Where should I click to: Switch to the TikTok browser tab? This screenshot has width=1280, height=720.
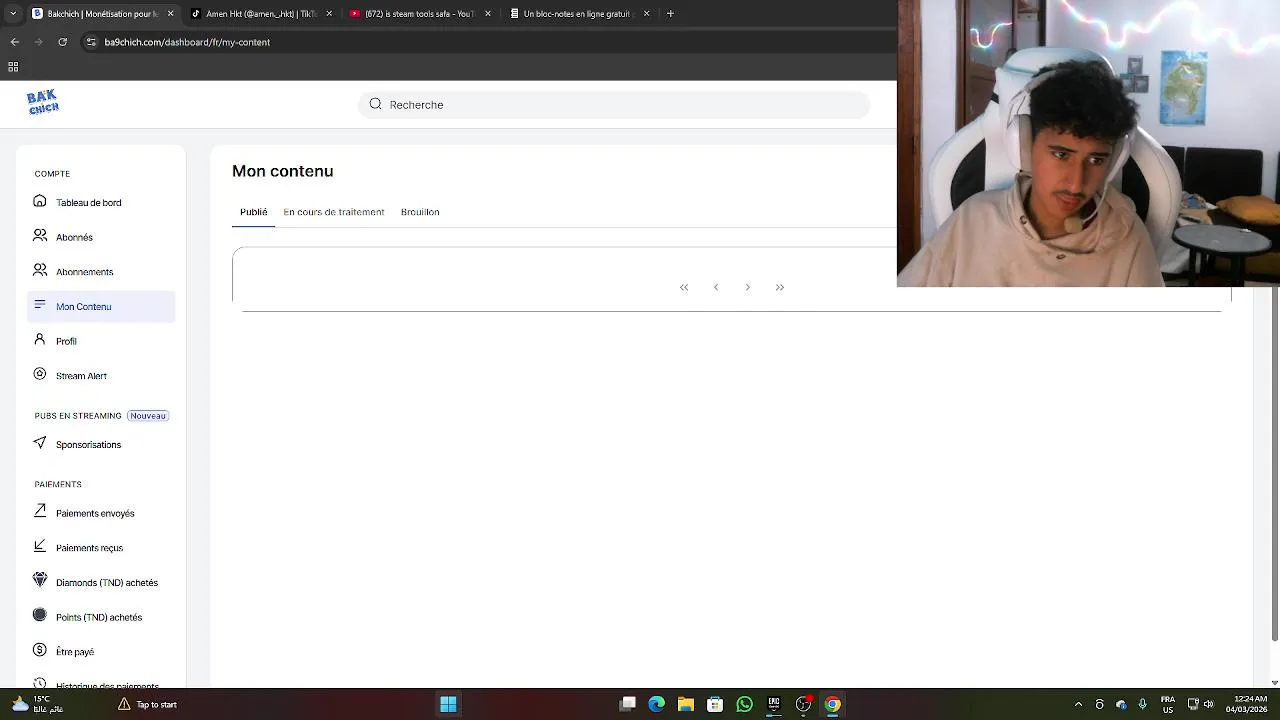point(260,14)
